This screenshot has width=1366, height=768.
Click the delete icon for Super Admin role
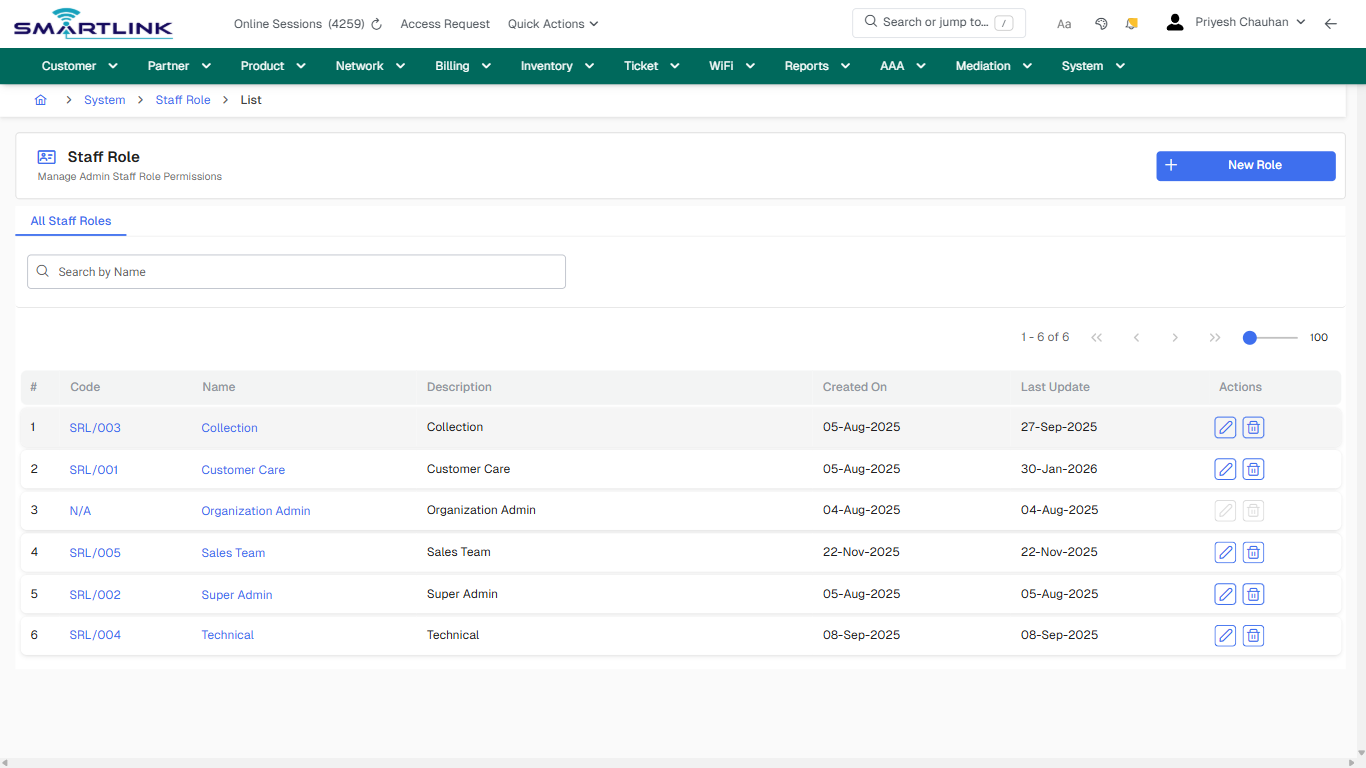click(x=1253, y=594)
